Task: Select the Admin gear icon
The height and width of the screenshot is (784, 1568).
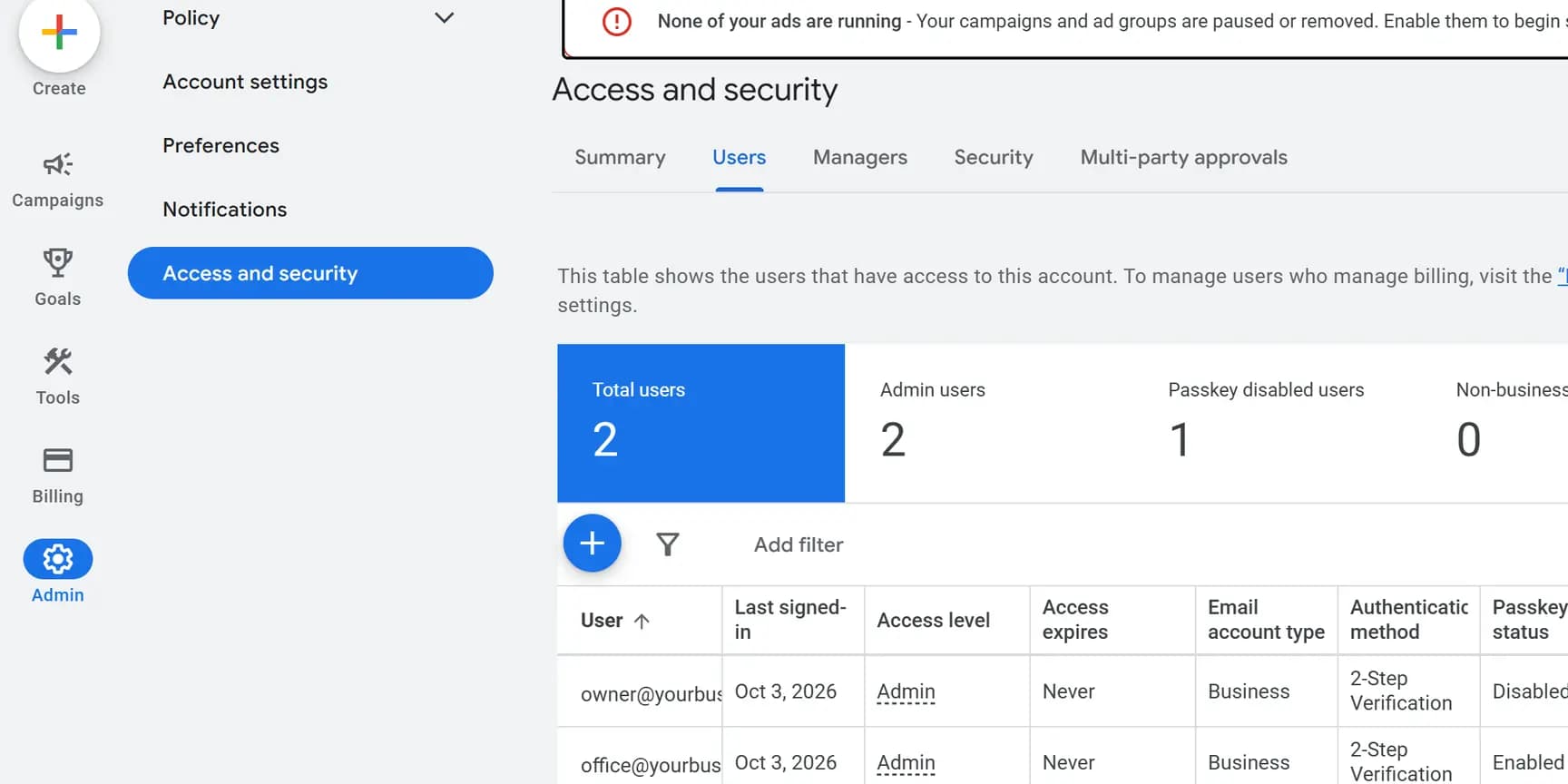Action: pos(58,559)
